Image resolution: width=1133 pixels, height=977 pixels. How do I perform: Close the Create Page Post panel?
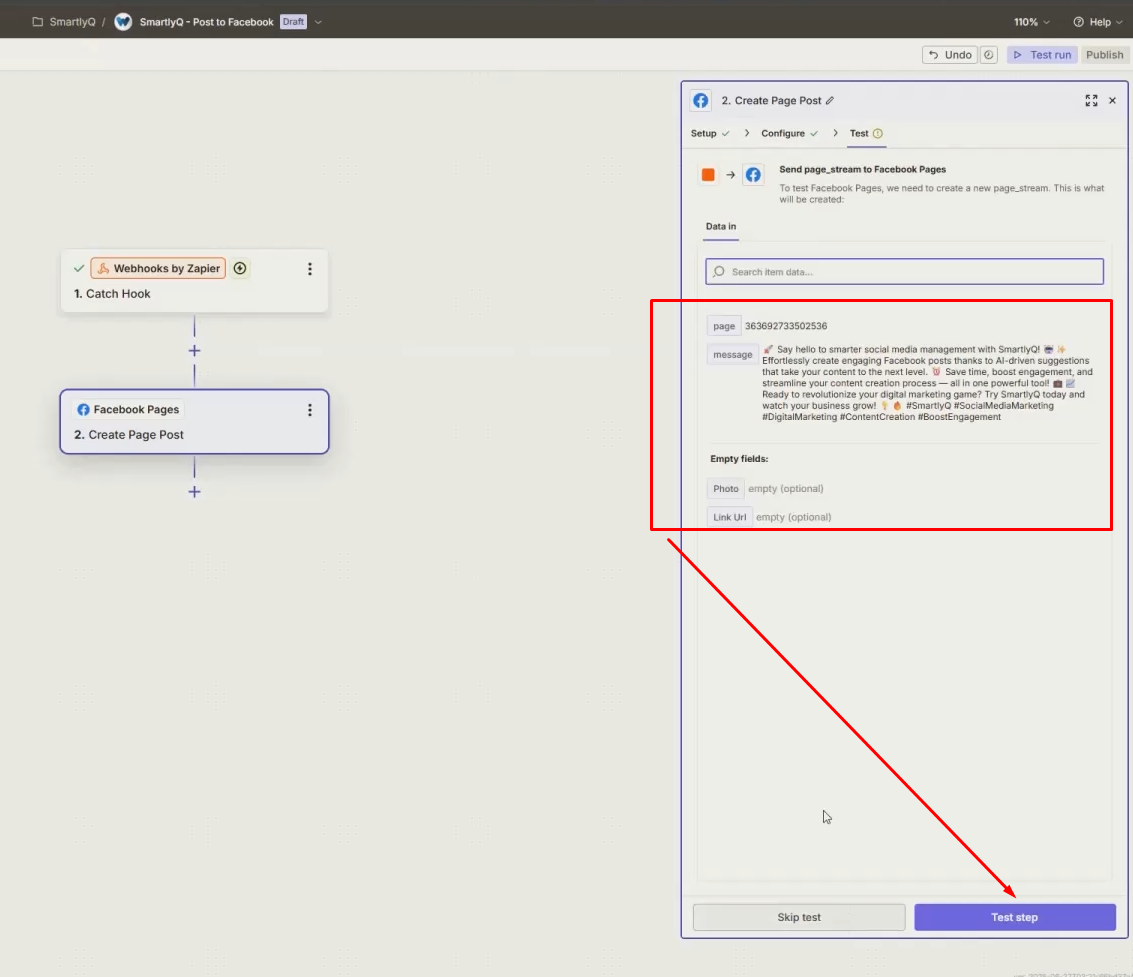click(1113, 100)
